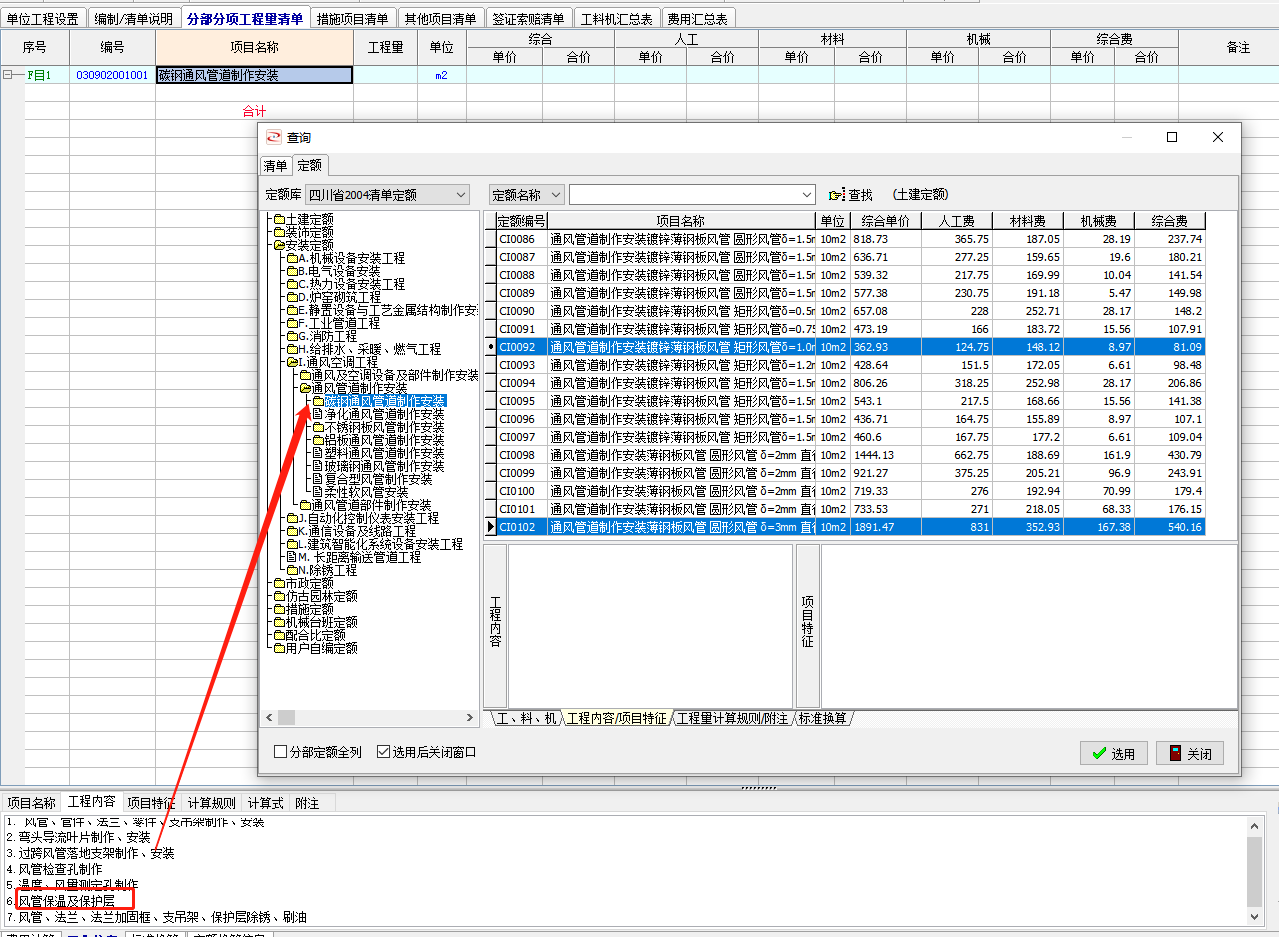Select quota row CI0086

850,239
